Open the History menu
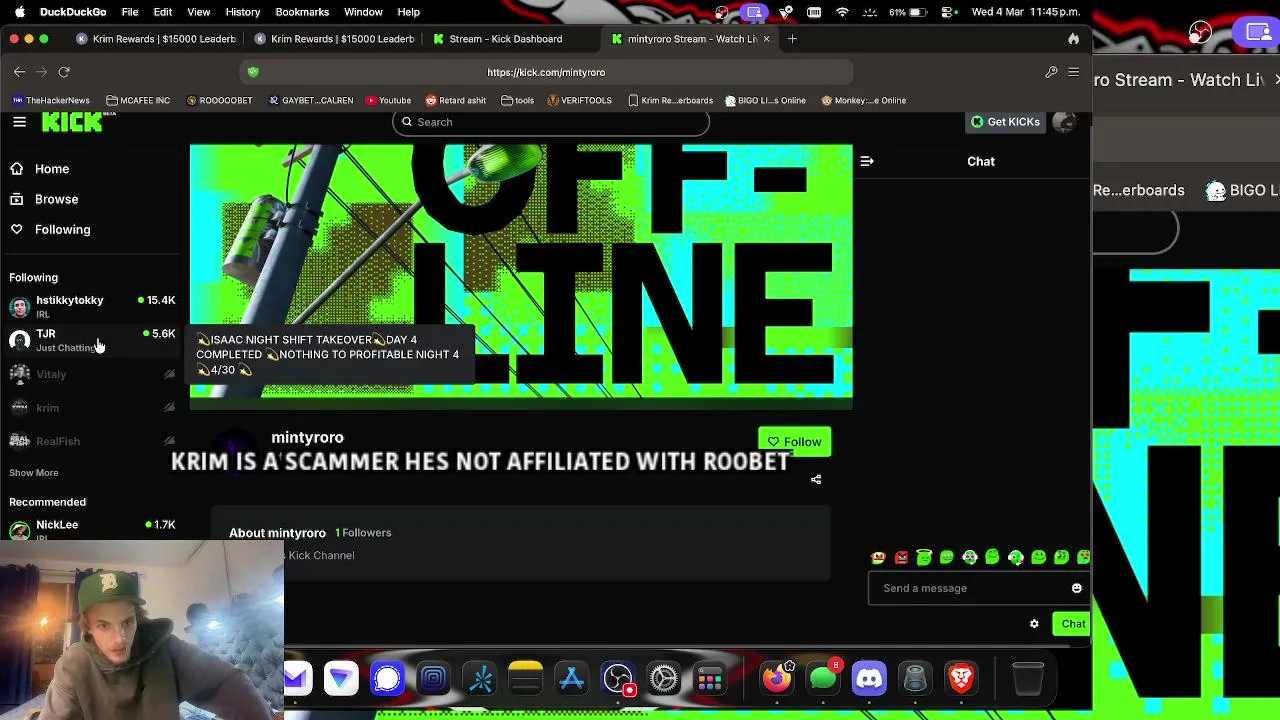This screenshot has width=1280, height=720. [243, 12]
